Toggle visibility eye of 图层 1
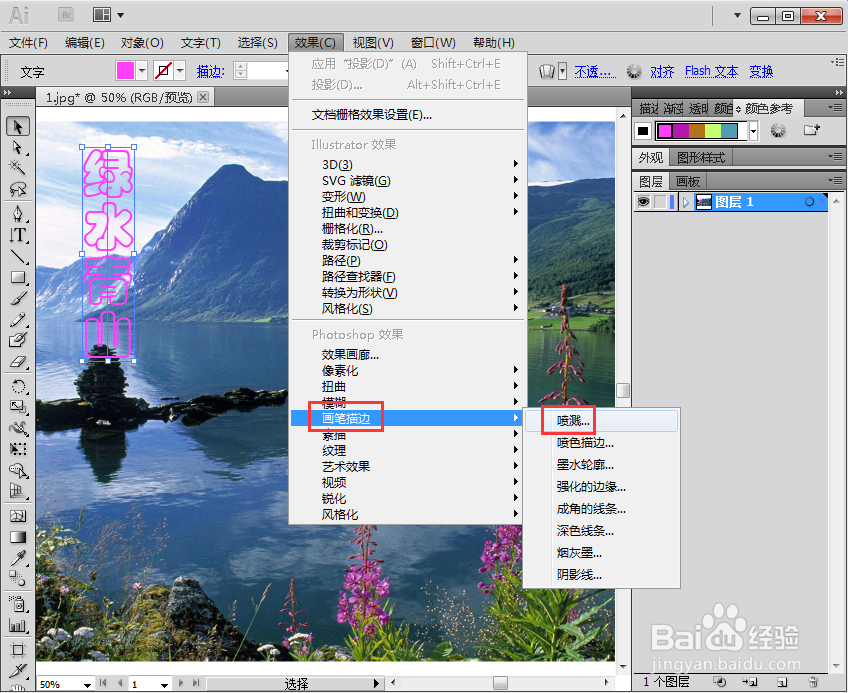Image resolution: width=848 pixels, height=693 pixels. (x=643, y=202)
